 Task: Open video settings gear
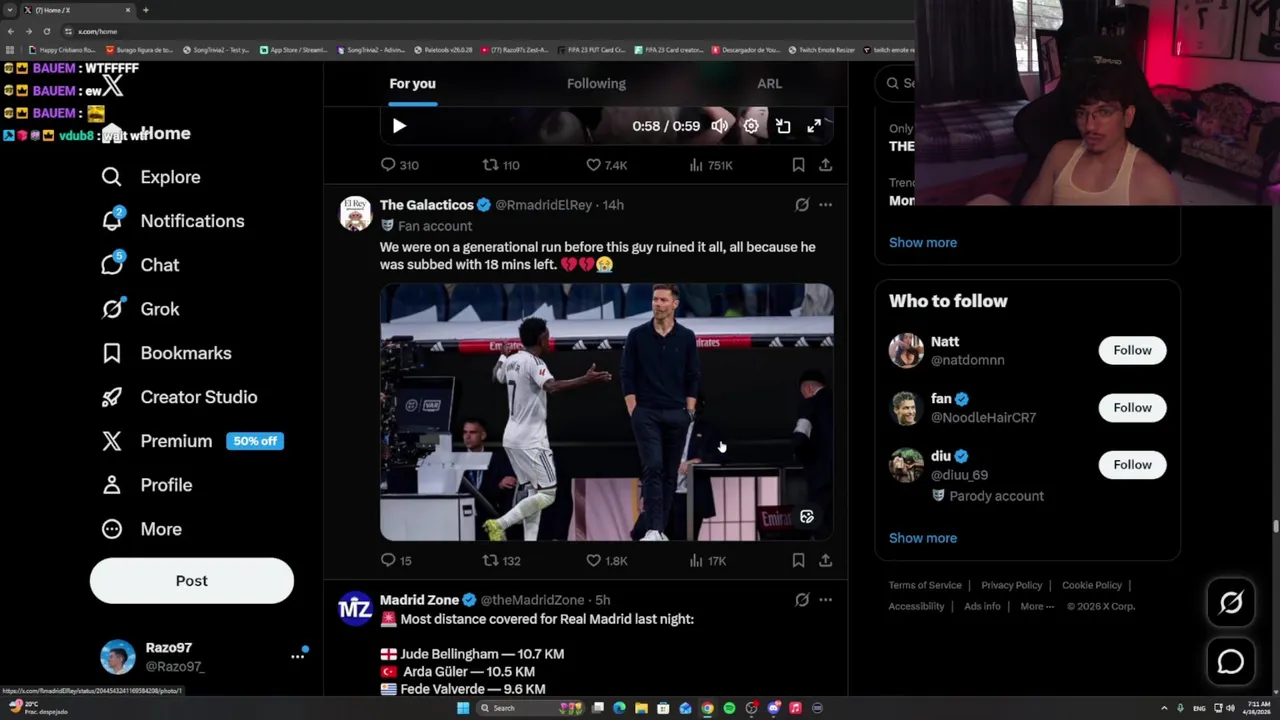click(x=751, y=126)
